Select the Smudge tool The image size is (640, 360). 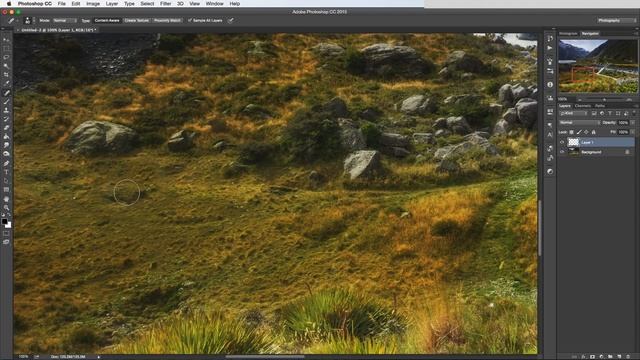[6, 145]
